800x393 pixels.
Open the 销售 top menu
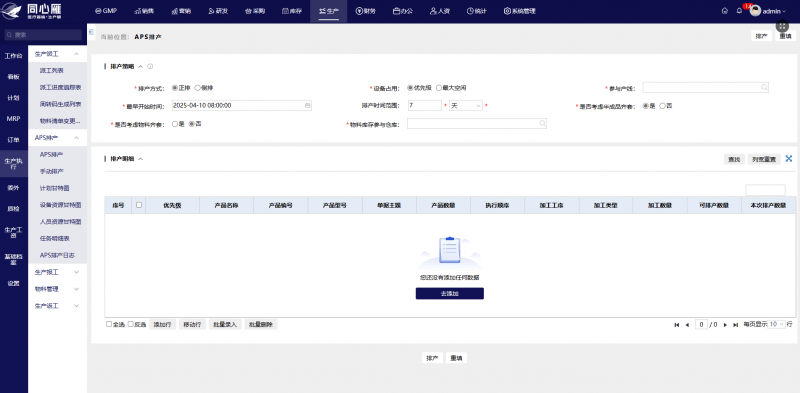click(144, 11)
